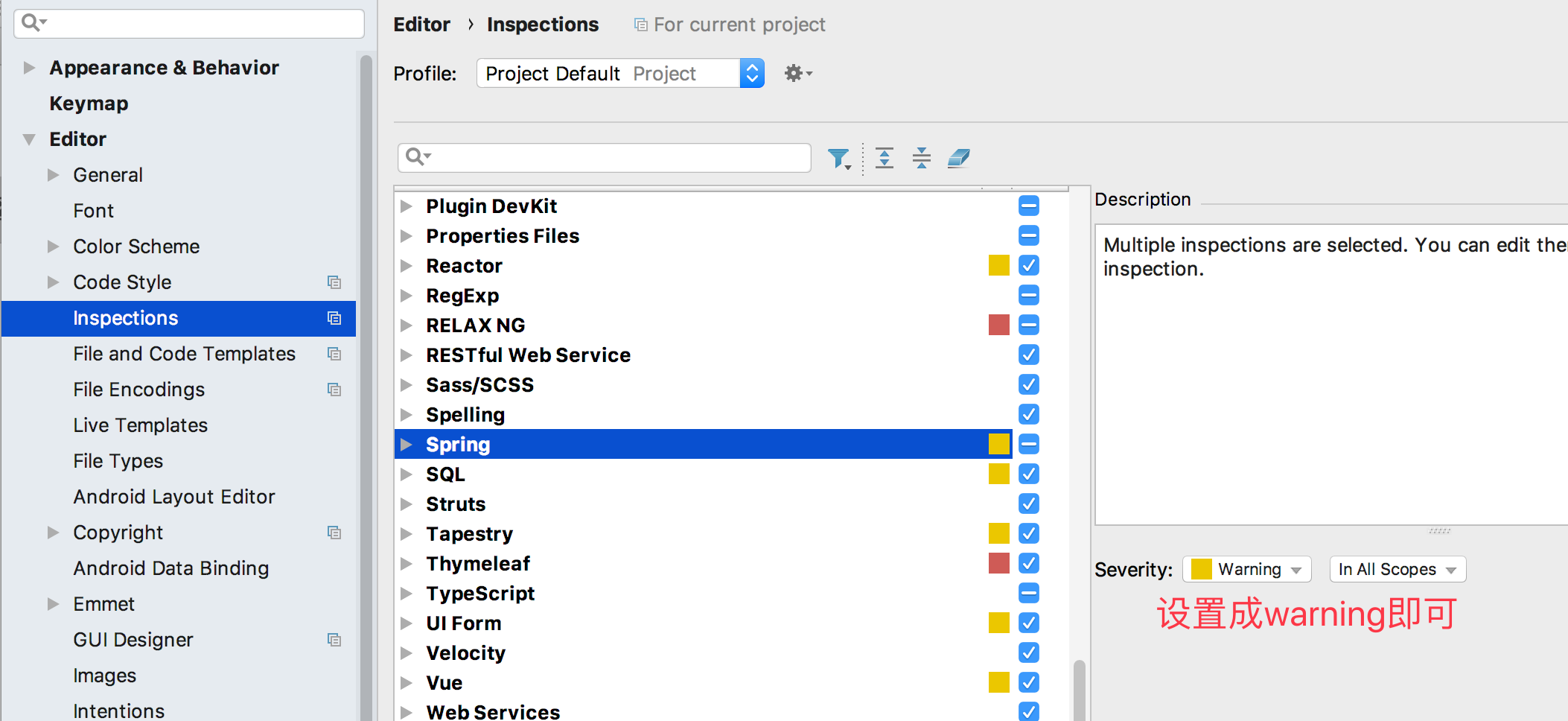Open the filter inspections funnel icon

[x=839, y=158]
